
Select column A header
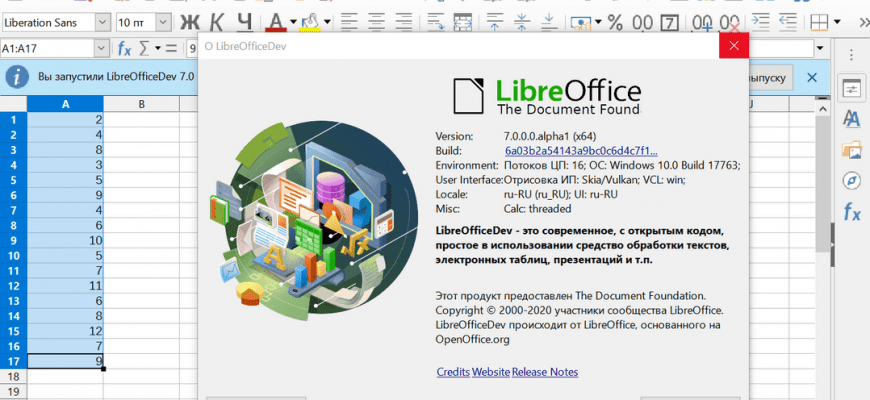[x=65, y=104]
